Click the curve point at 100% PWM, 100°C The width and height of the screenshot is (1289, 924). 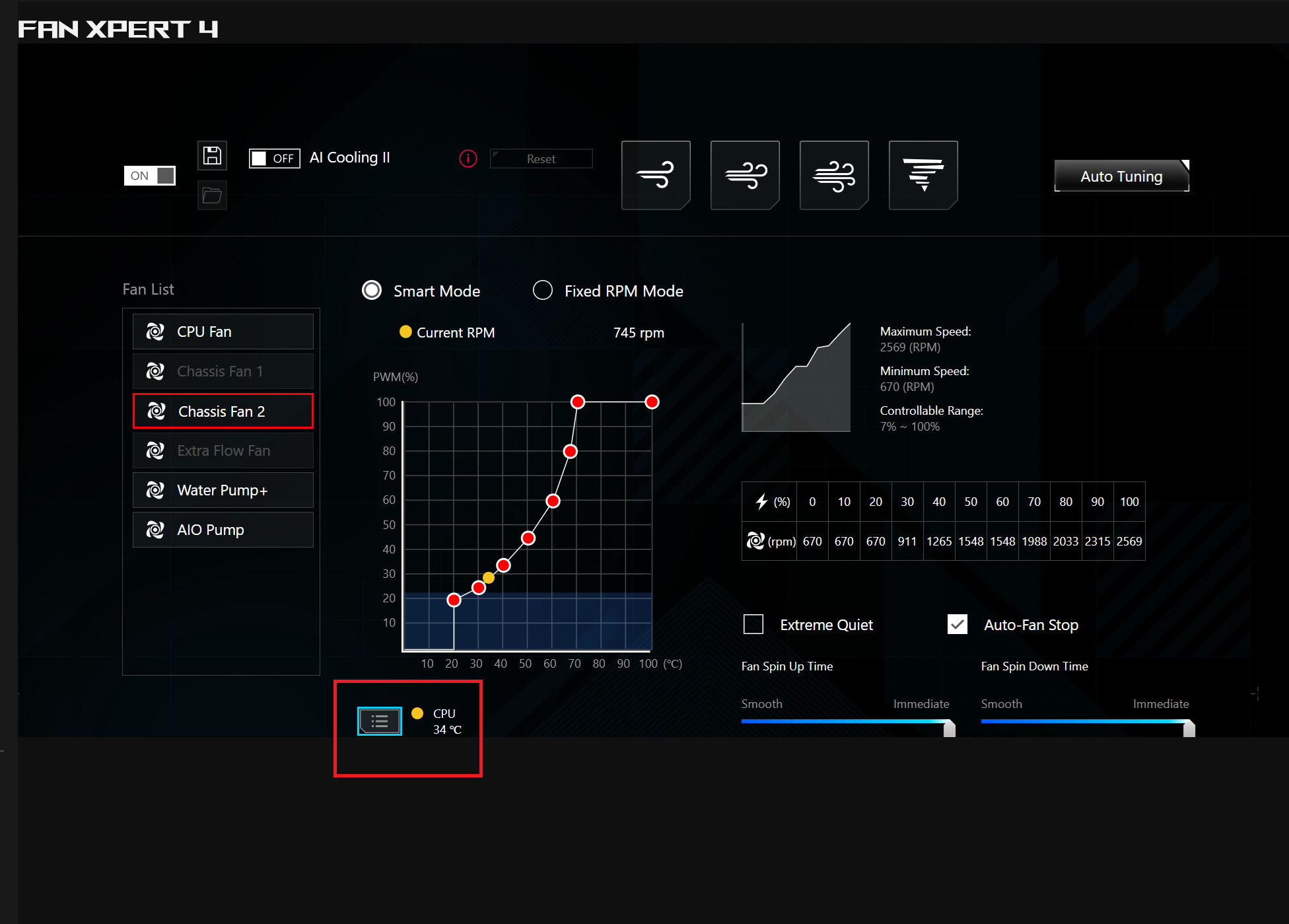point(652,402)
